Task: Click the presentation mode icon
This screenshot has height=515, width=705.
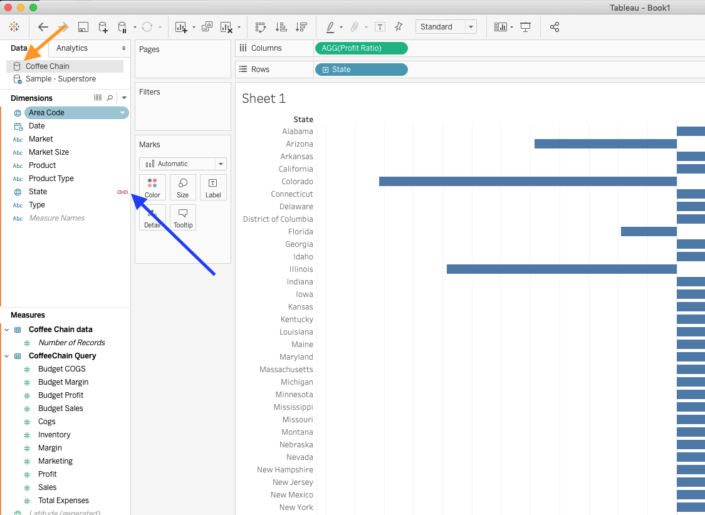Action: click(x=525, y=27)
